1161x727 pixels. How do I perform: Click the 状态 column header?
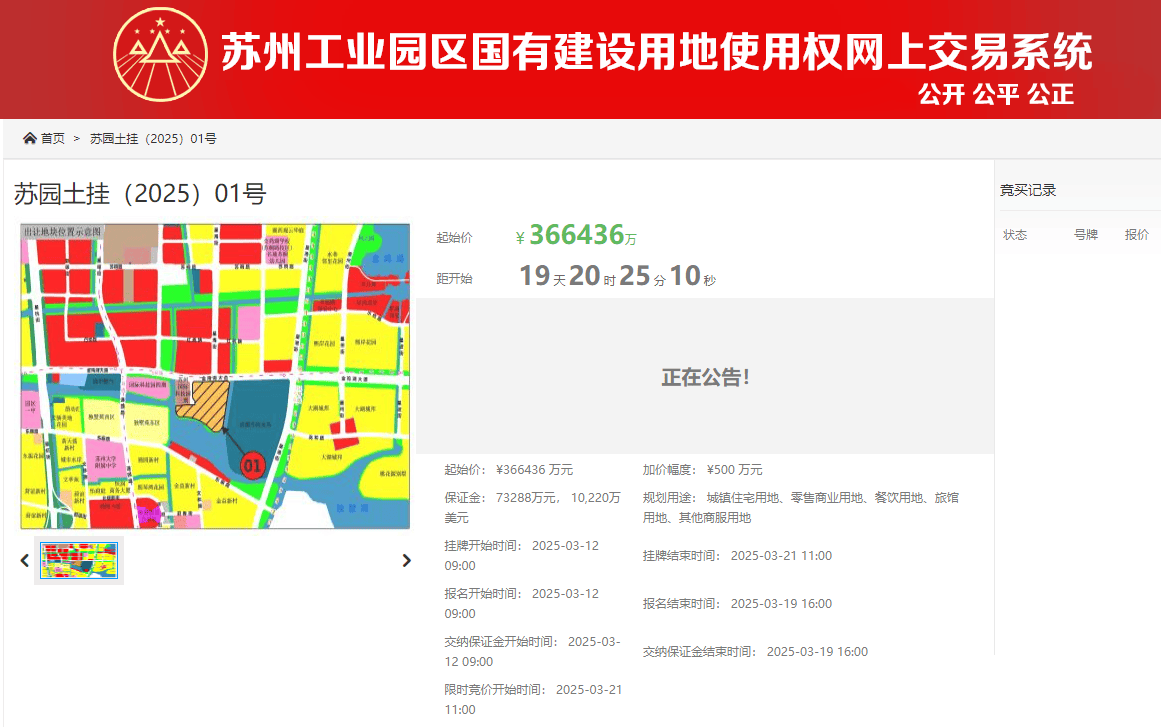pos(1015,235)
